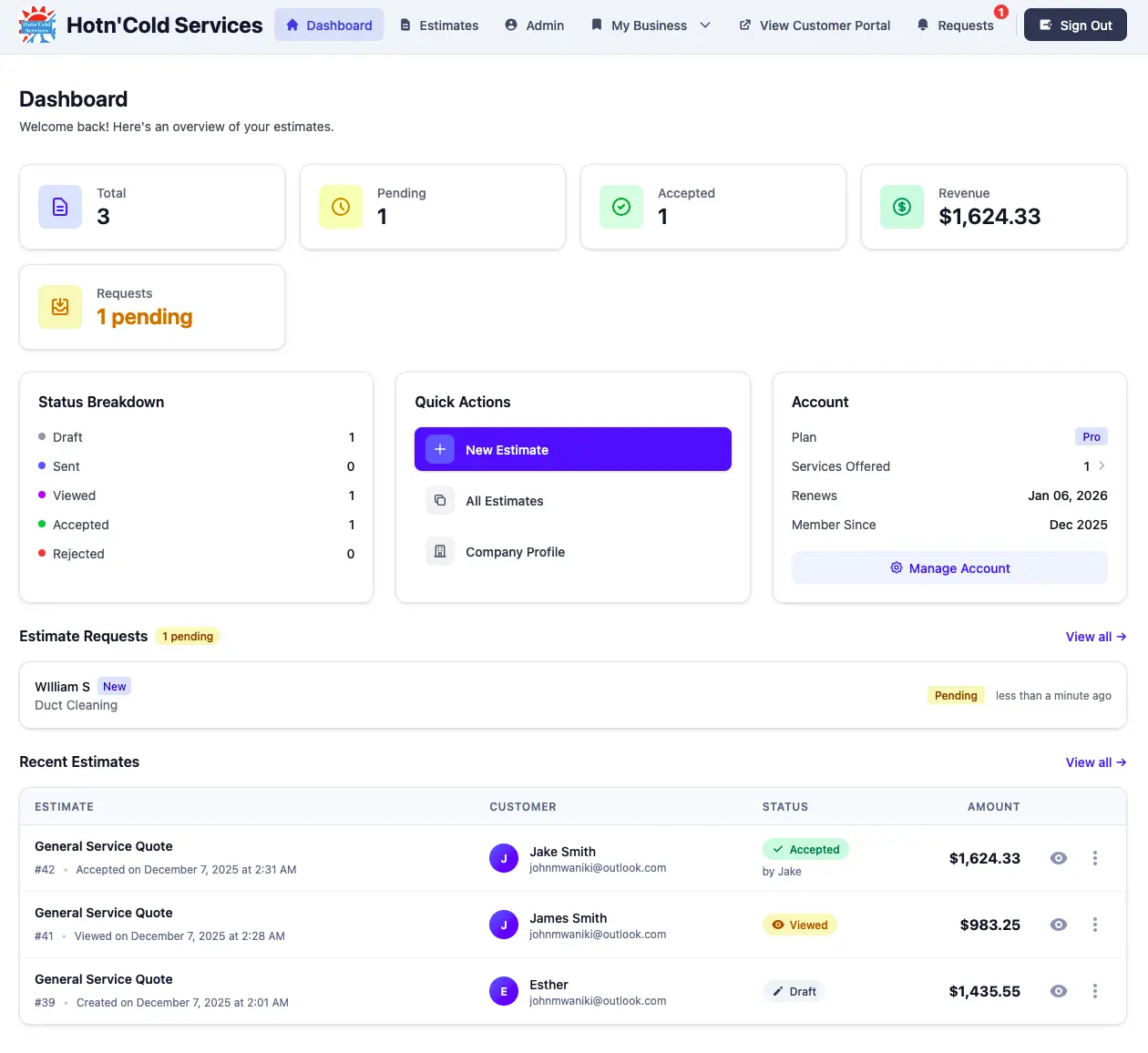
Task: Click the Company Profile building icon
Action: (440, 551)
